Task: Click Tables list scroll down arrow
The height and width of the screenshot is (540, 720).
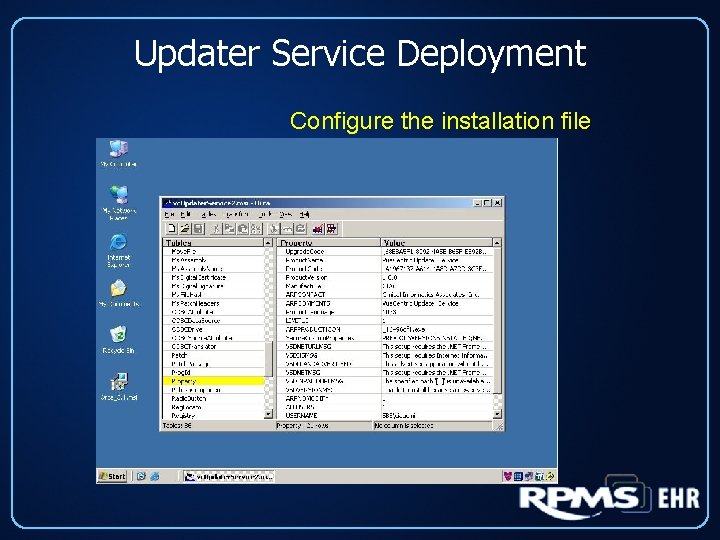Action: (x=269, y=414)
